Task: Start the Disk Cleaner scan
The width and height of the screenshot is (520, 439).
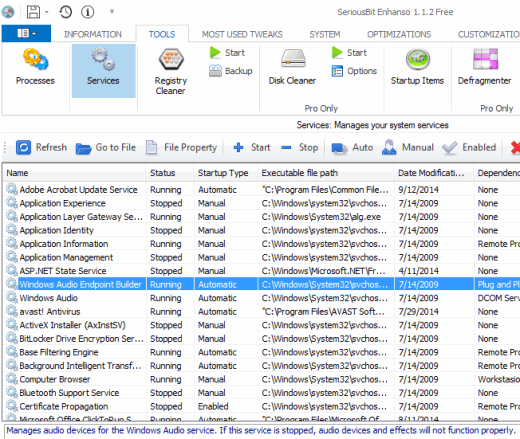Action: pyautogui.click(x=350, y=53)
